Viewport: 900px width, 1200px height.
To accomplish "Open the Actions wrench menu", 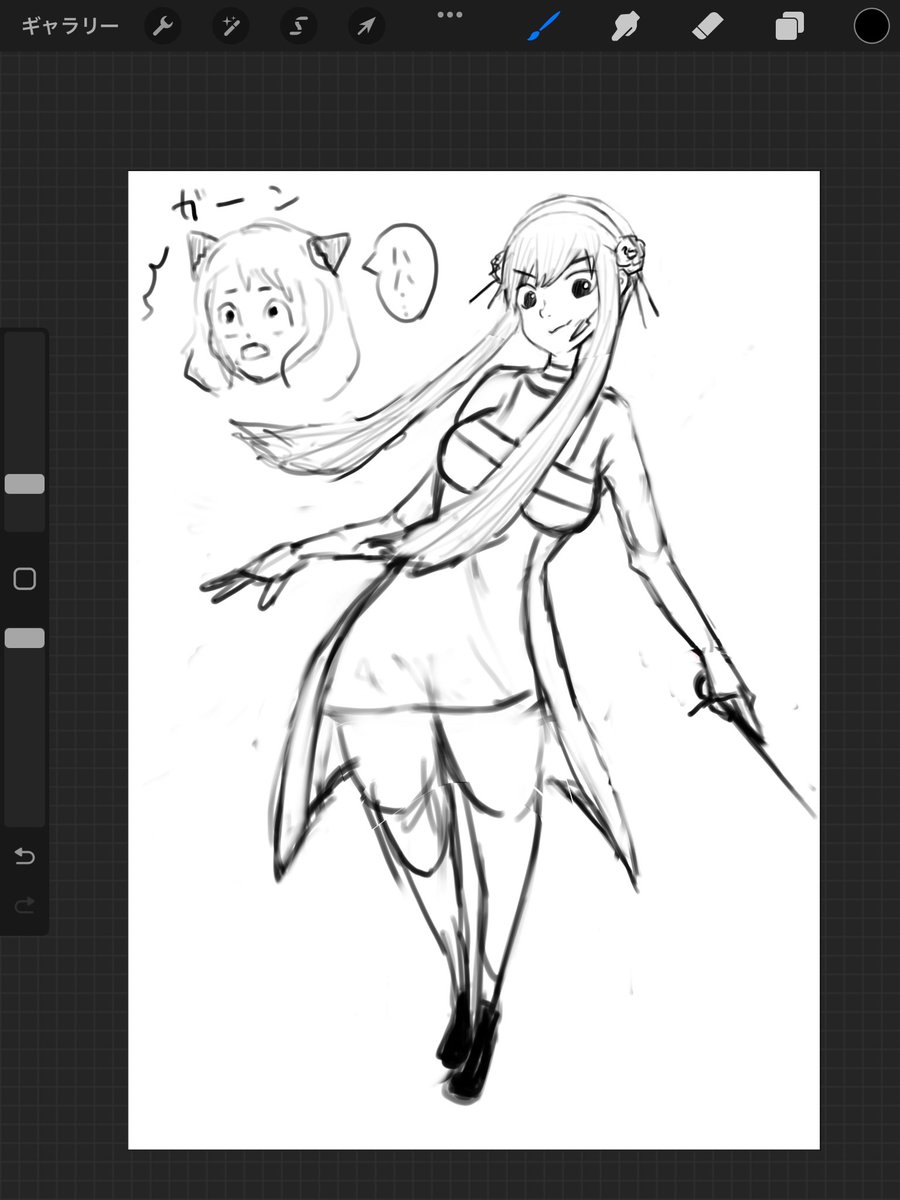I will tap(163, 26).
